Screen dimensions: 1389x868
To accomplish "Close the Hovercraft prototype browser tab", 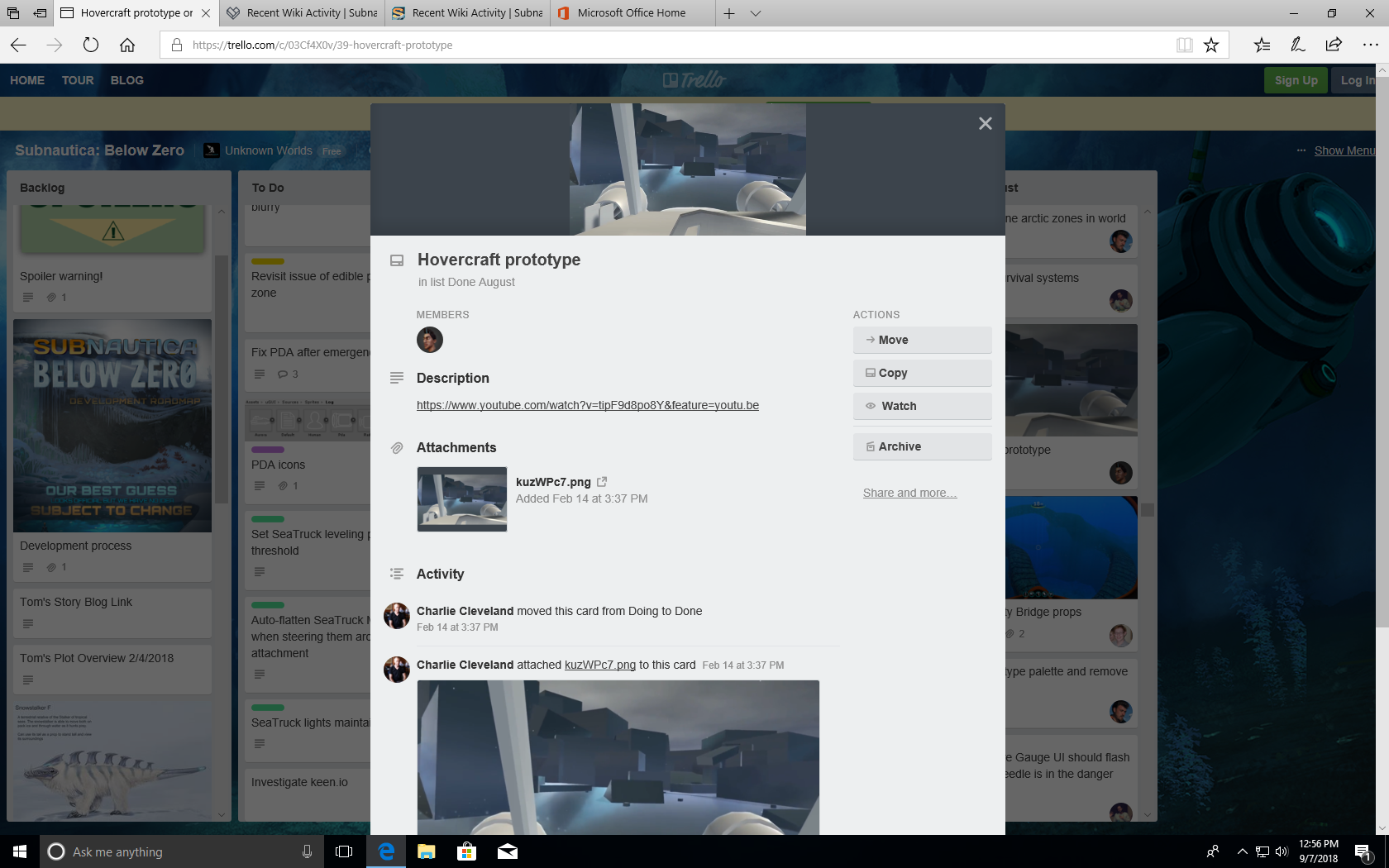I will (206, 13).
